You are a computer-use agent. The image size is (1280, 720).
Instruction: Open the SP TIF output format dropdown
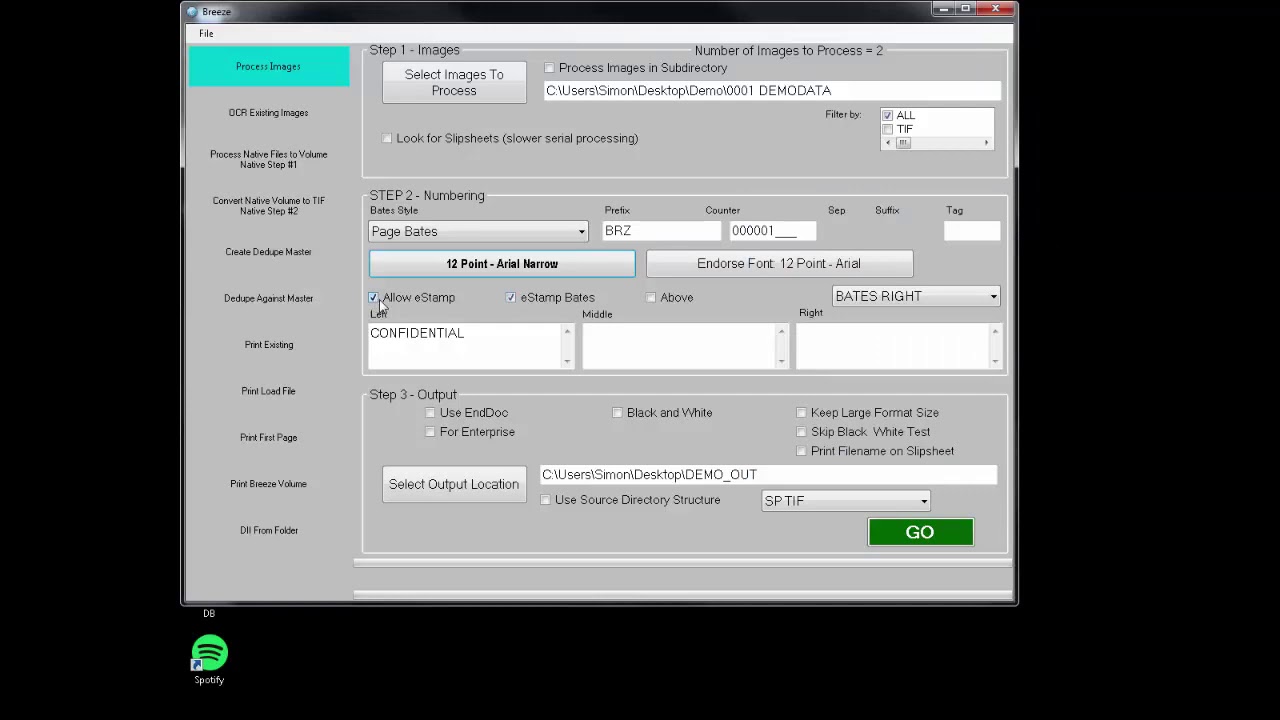pos(846,501)
